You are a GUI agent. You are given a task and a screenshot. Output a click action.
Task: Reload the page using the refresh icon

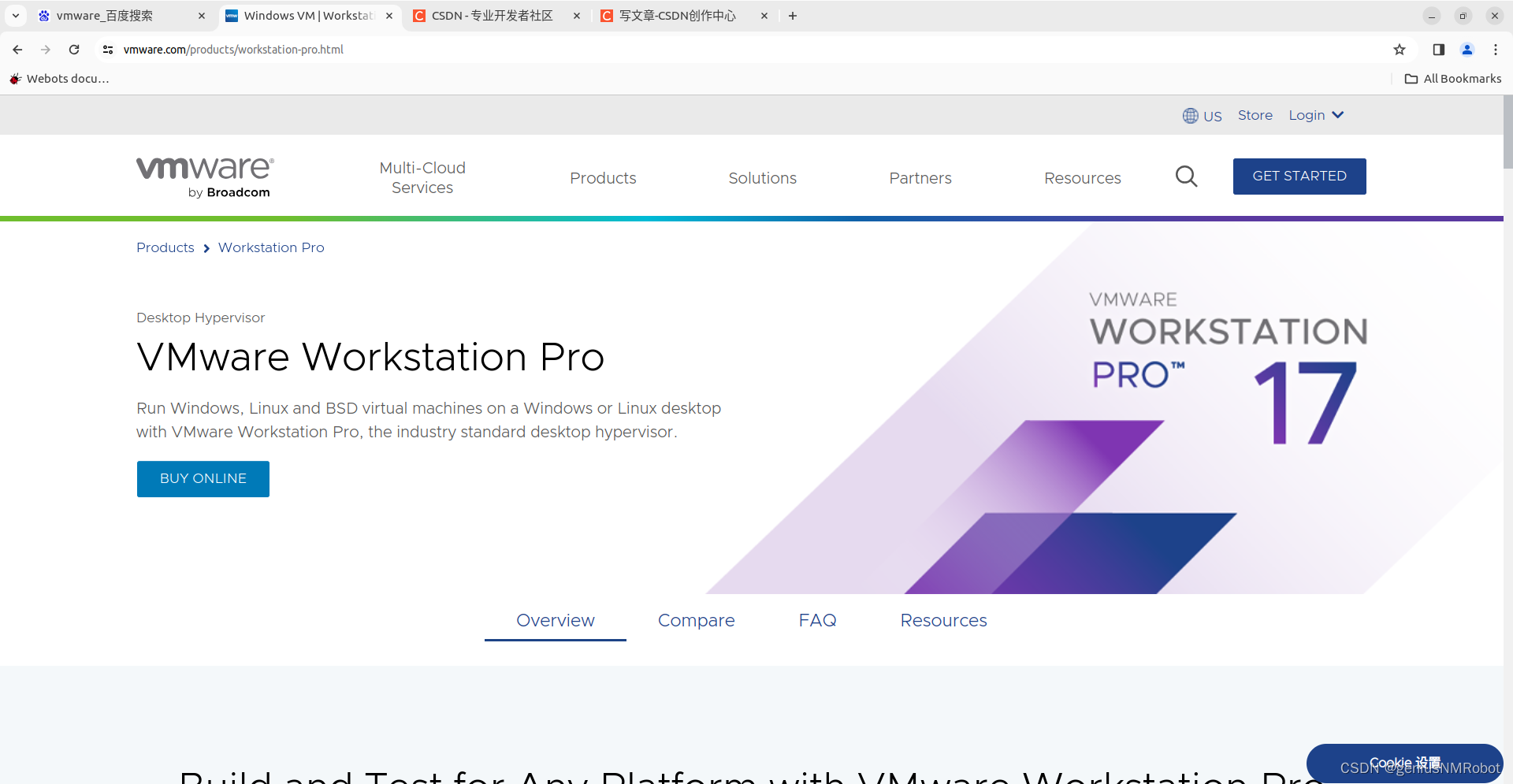coord(73,49)
